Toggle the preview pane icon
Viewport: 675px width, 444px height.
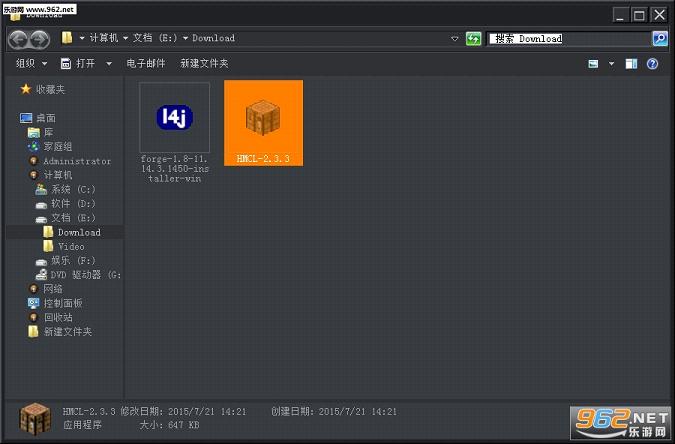coord(631,64)
